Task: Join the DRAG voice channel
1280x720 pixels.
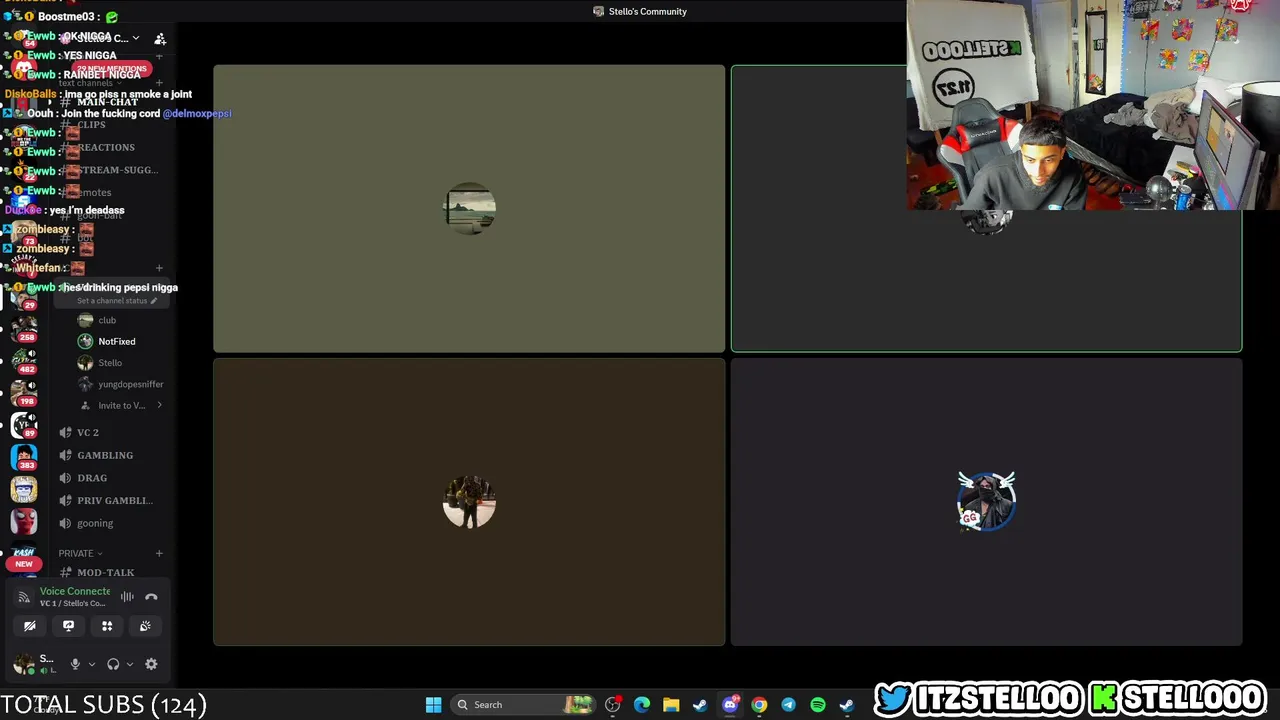Action: click(x=110, y=478)
